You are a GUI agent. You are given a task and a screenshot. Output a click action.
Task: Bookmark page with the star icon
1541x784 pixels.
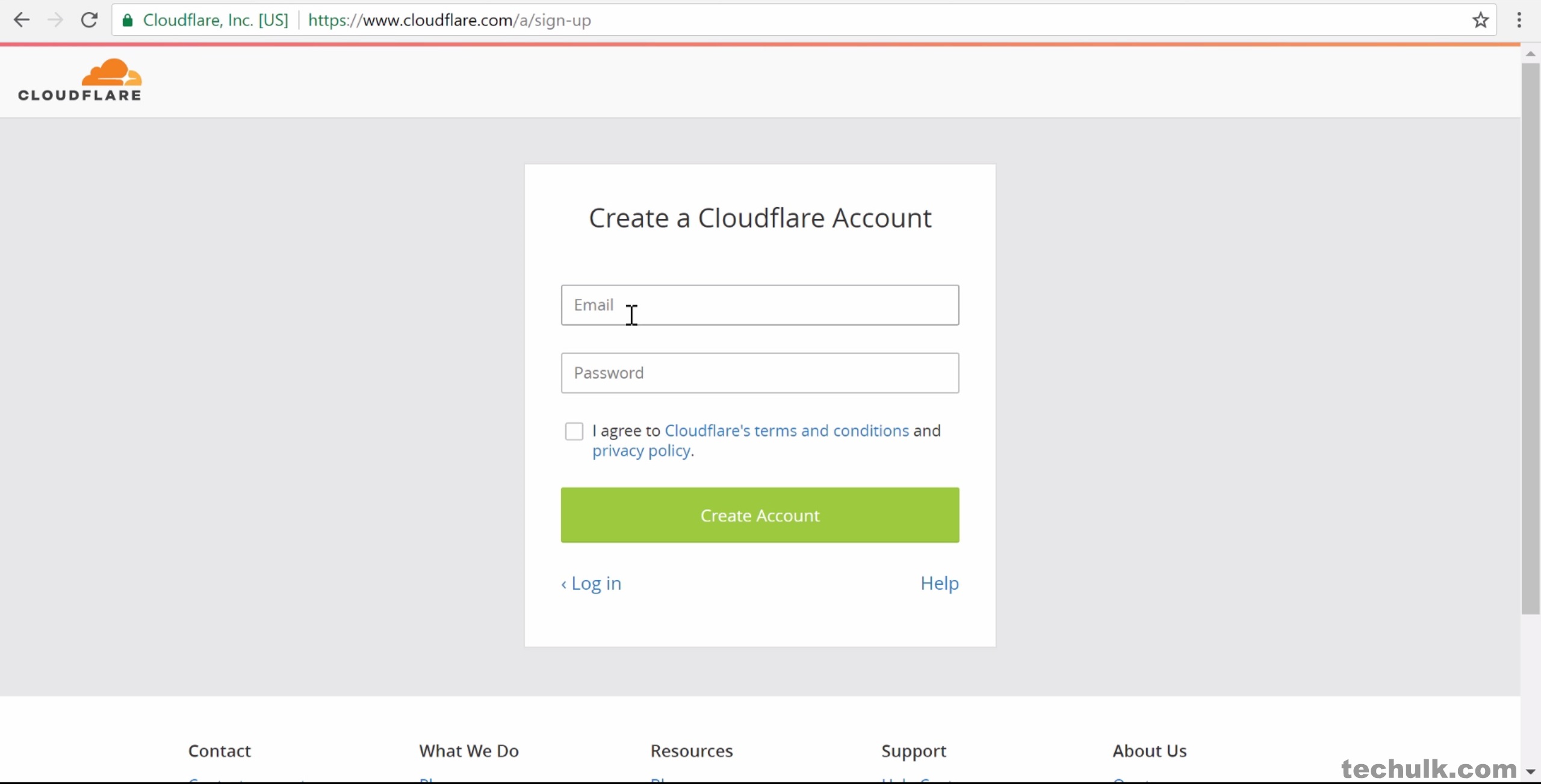(1480, 20)
